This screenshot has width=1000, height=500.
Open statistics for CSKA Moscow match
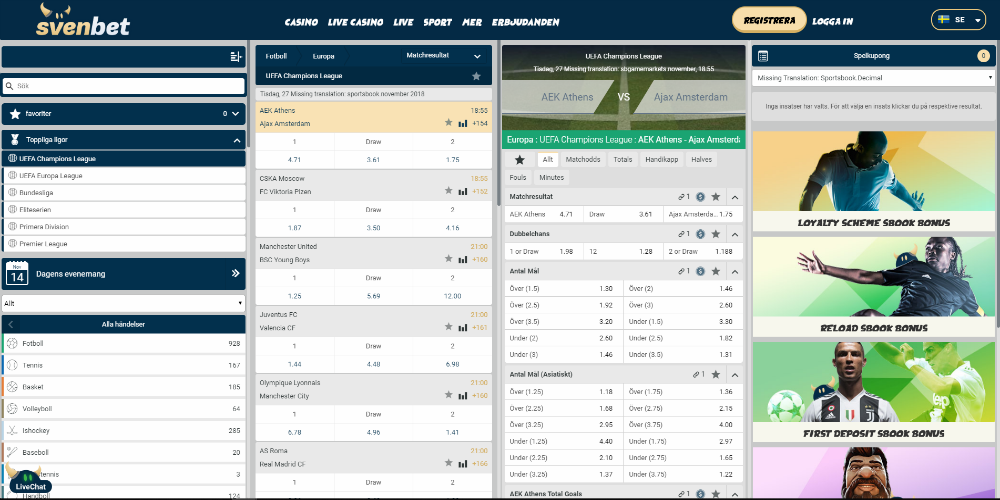tap(463, 191)
